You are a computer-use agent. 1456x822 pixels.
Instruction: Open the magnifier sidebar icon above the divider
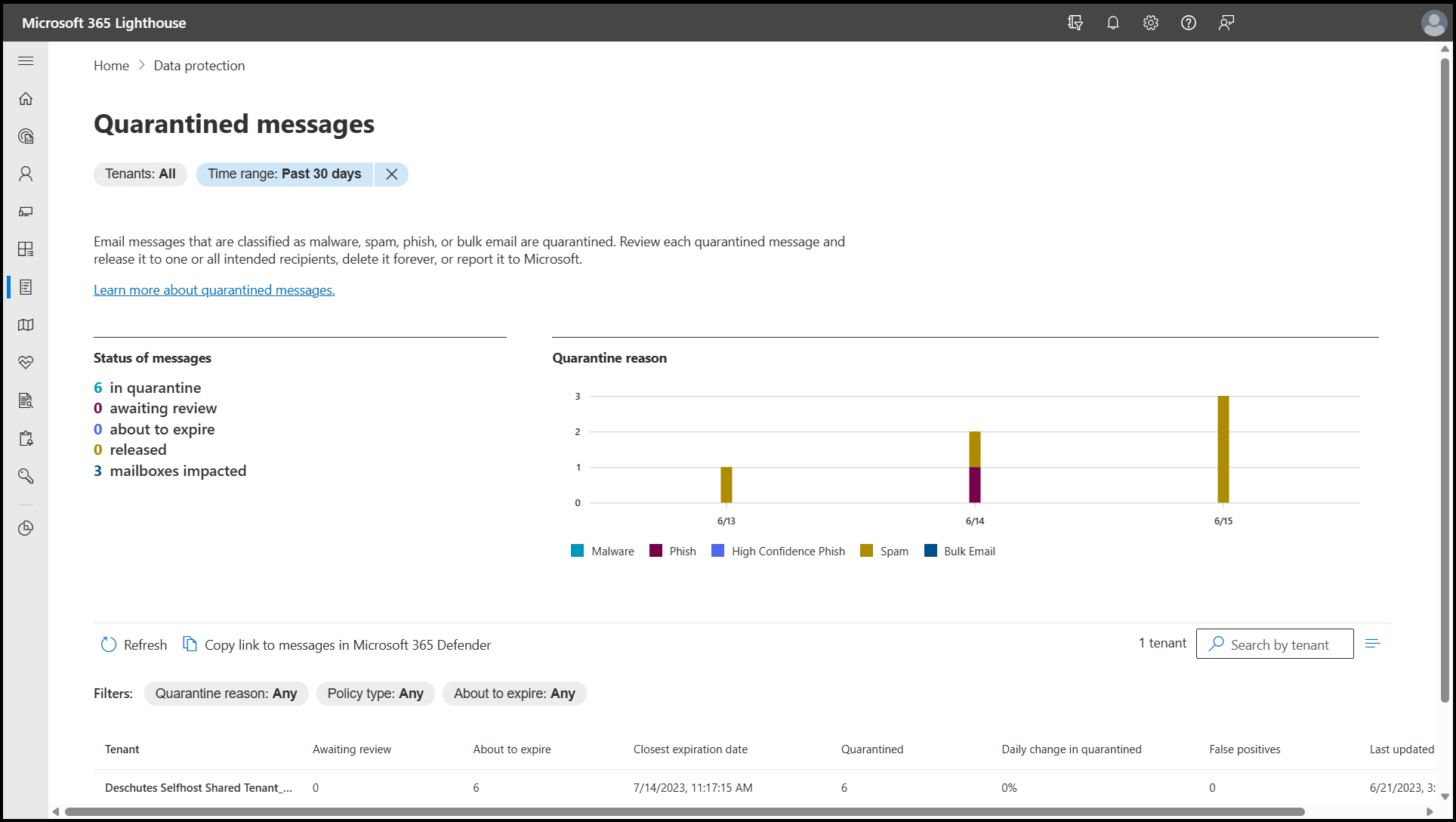click(26, 476)
